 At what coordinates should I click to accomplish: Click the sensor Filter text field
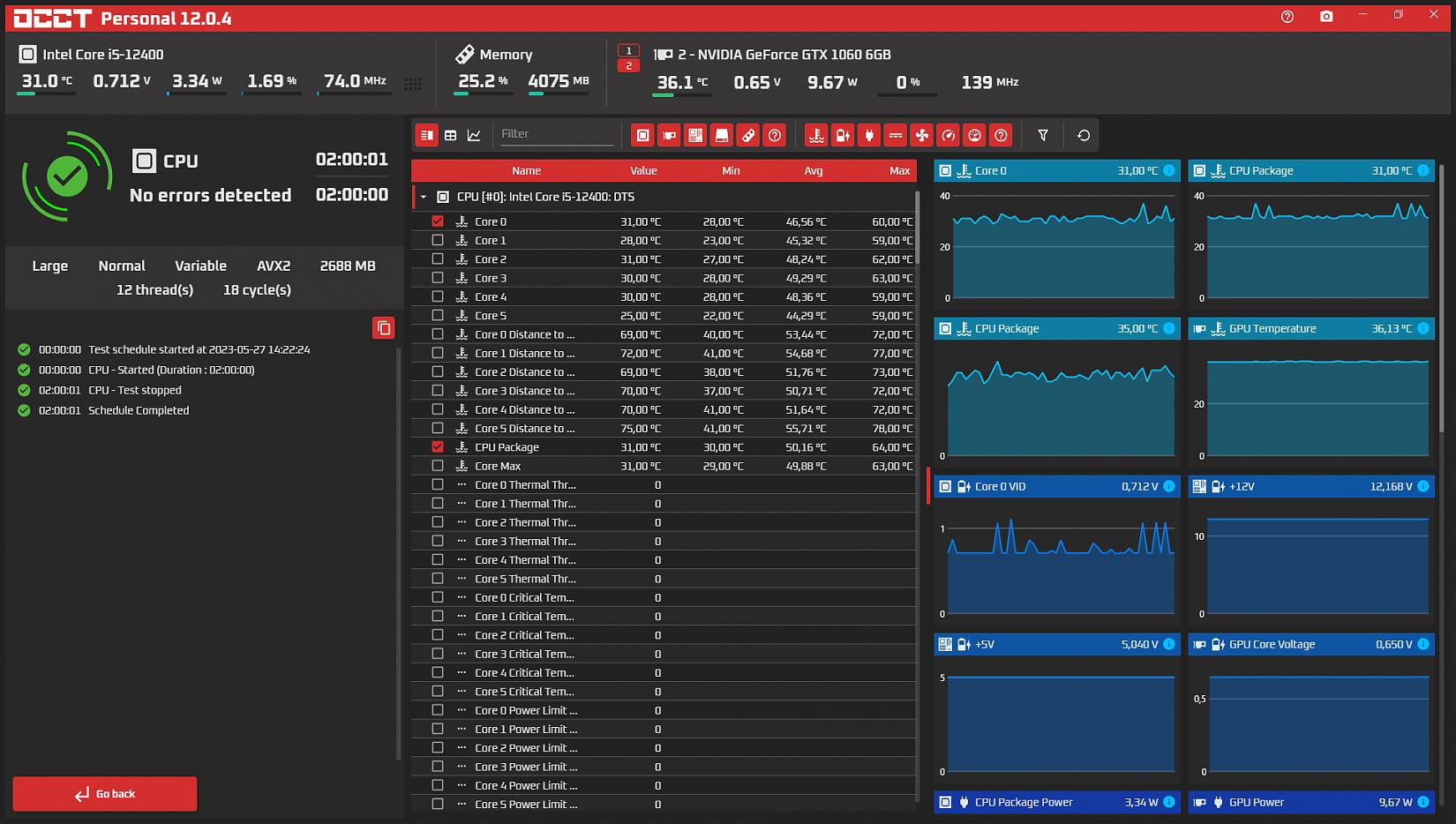[556, 134]
